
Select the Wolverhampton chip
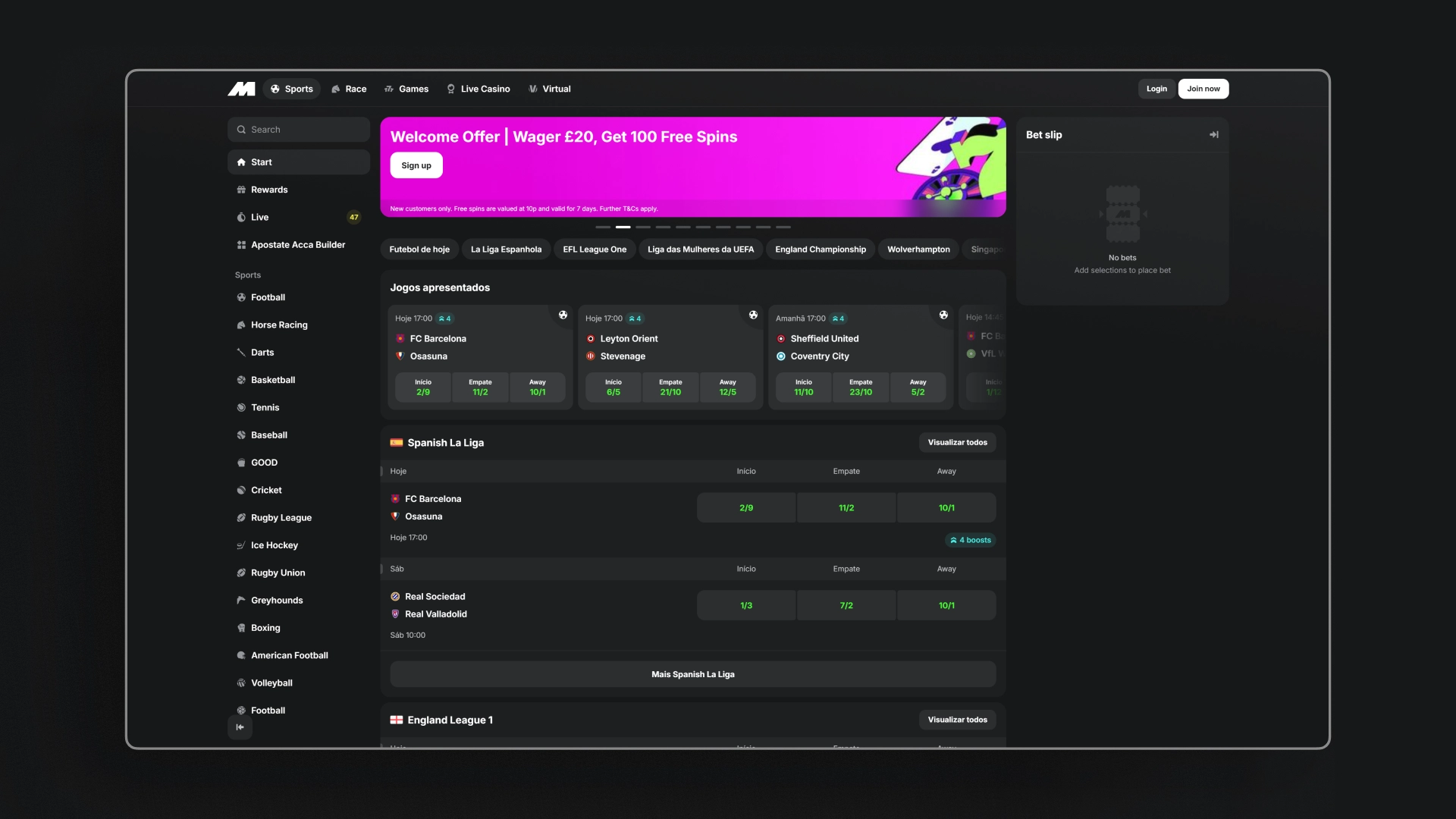point(918,249)
